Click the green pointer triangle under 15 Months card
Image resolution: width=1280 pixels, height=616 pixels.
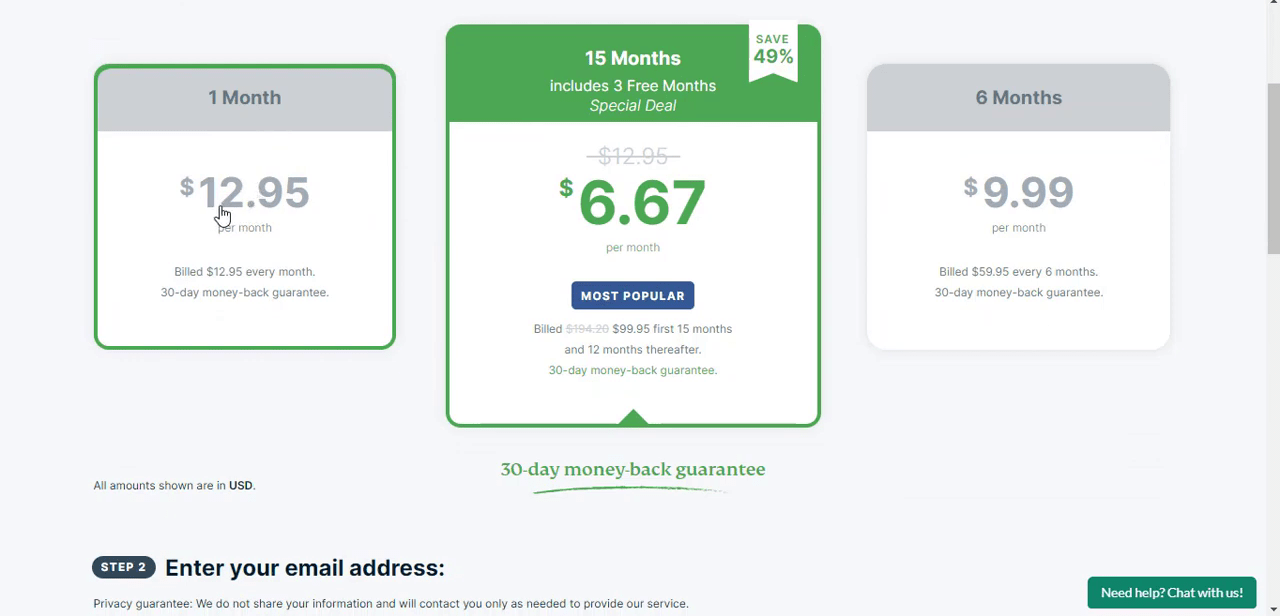pos(633,417)
